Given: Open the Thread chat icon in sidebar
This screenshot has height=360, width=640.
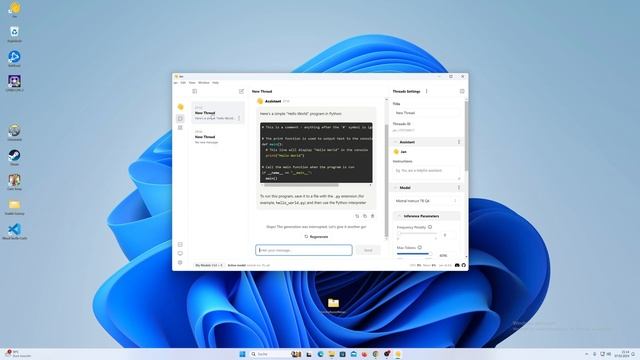Looking at the screenshot, I should [180, 118].
